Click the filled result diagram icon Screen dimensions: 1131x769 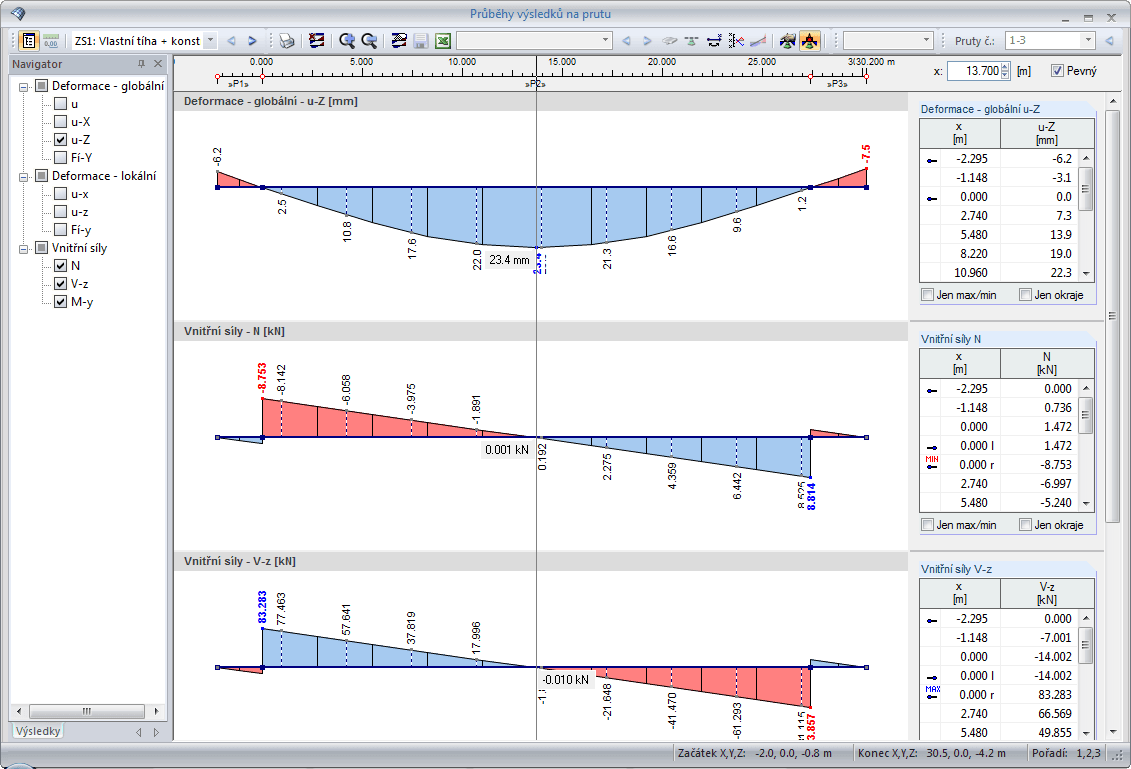(788, 41)
